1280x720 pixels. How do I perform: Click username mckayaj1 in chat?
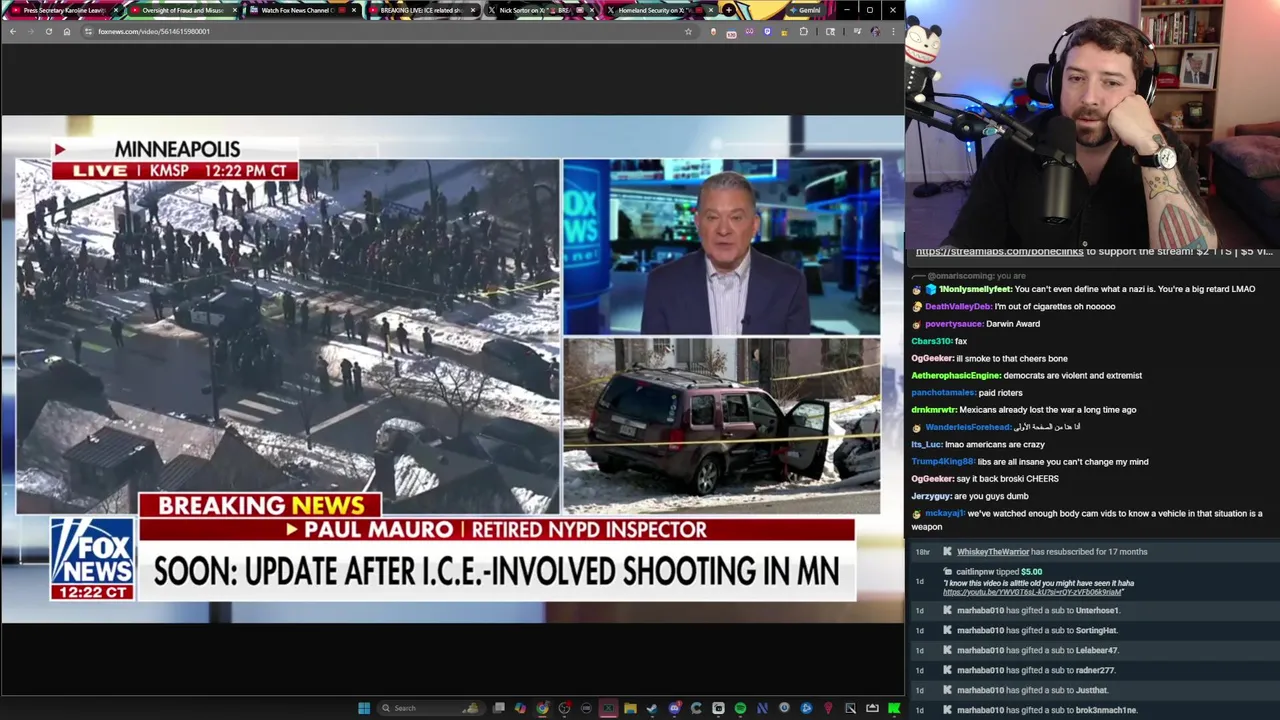point(945,513)
